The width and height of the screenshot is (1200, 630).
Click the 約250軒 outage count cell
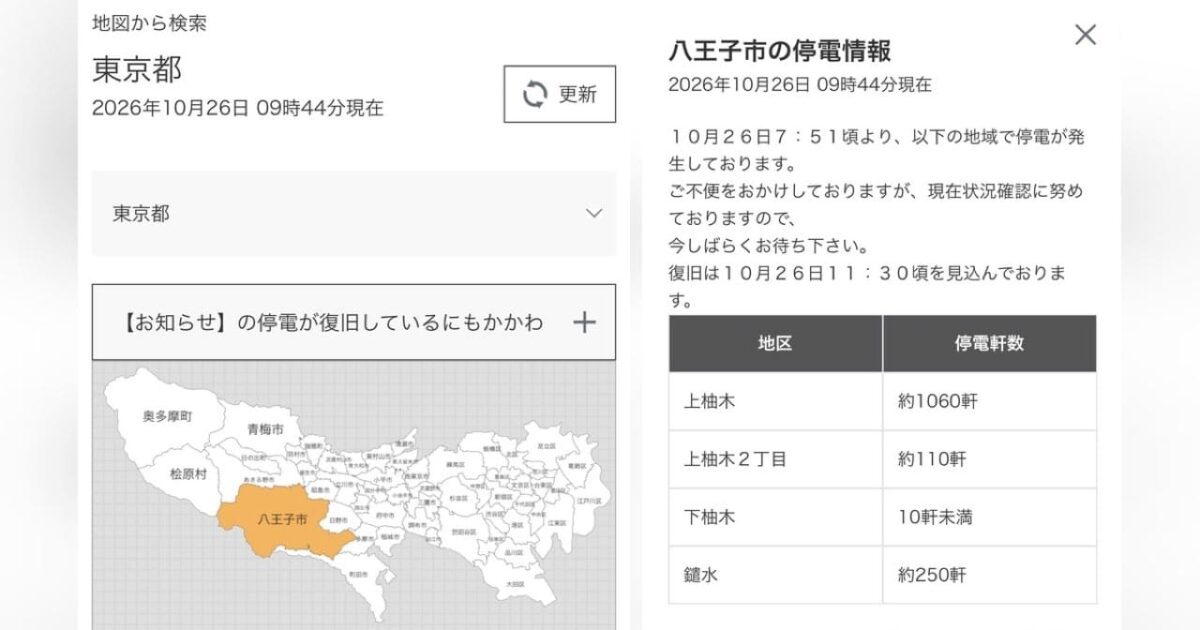click(x=989, y=575)
